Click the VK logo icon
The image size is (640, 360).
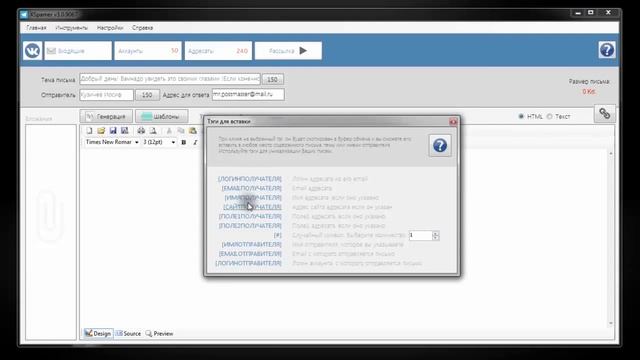(x=32, y=51)
